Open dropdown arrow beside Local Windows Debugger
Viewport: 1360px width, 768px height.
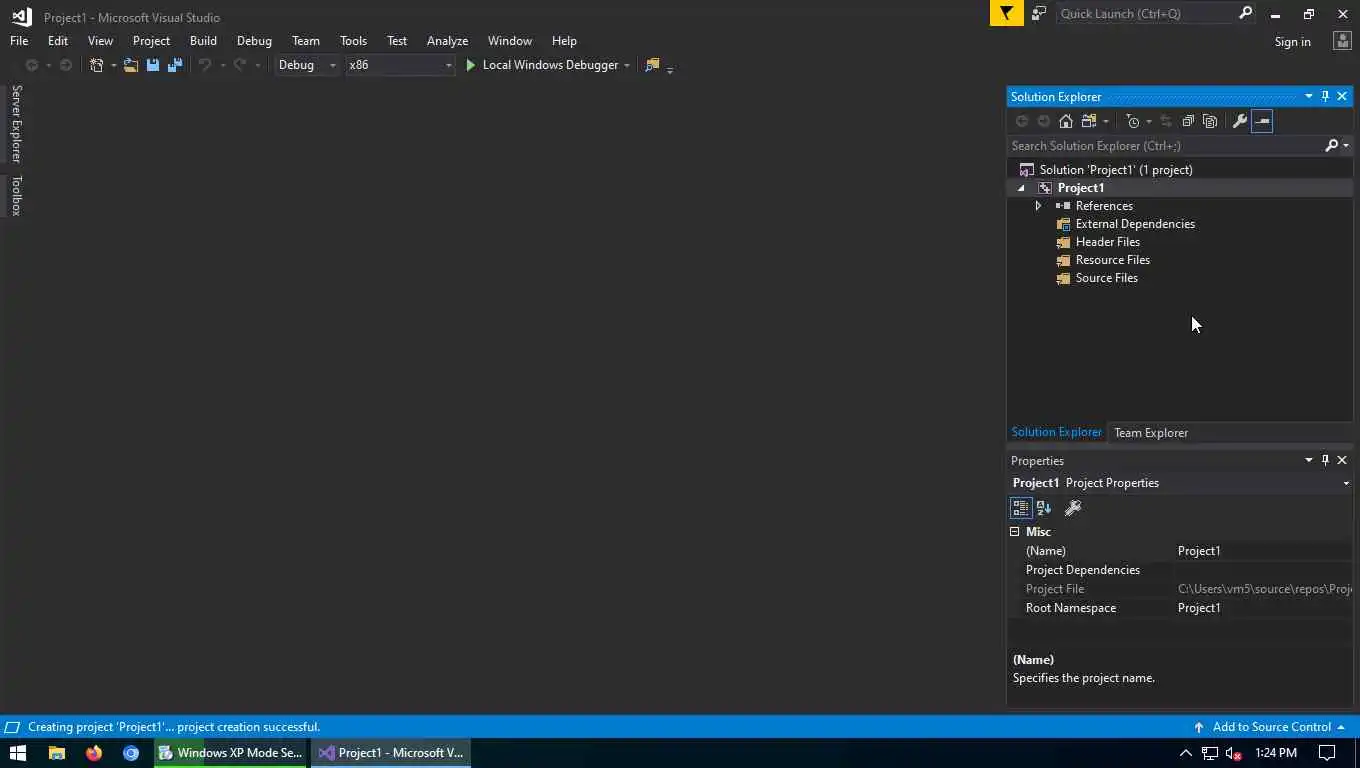(x=627, y=65)
